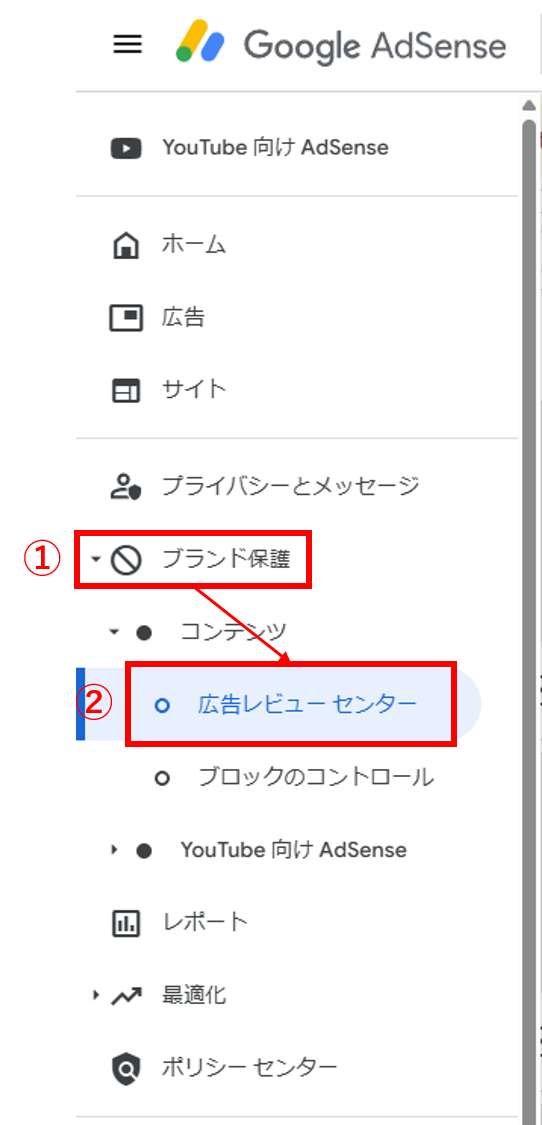The height and width of the screenshot is (1125, 542).
Task: Click the YouTube play icon at top
Action: coord(126,148)
